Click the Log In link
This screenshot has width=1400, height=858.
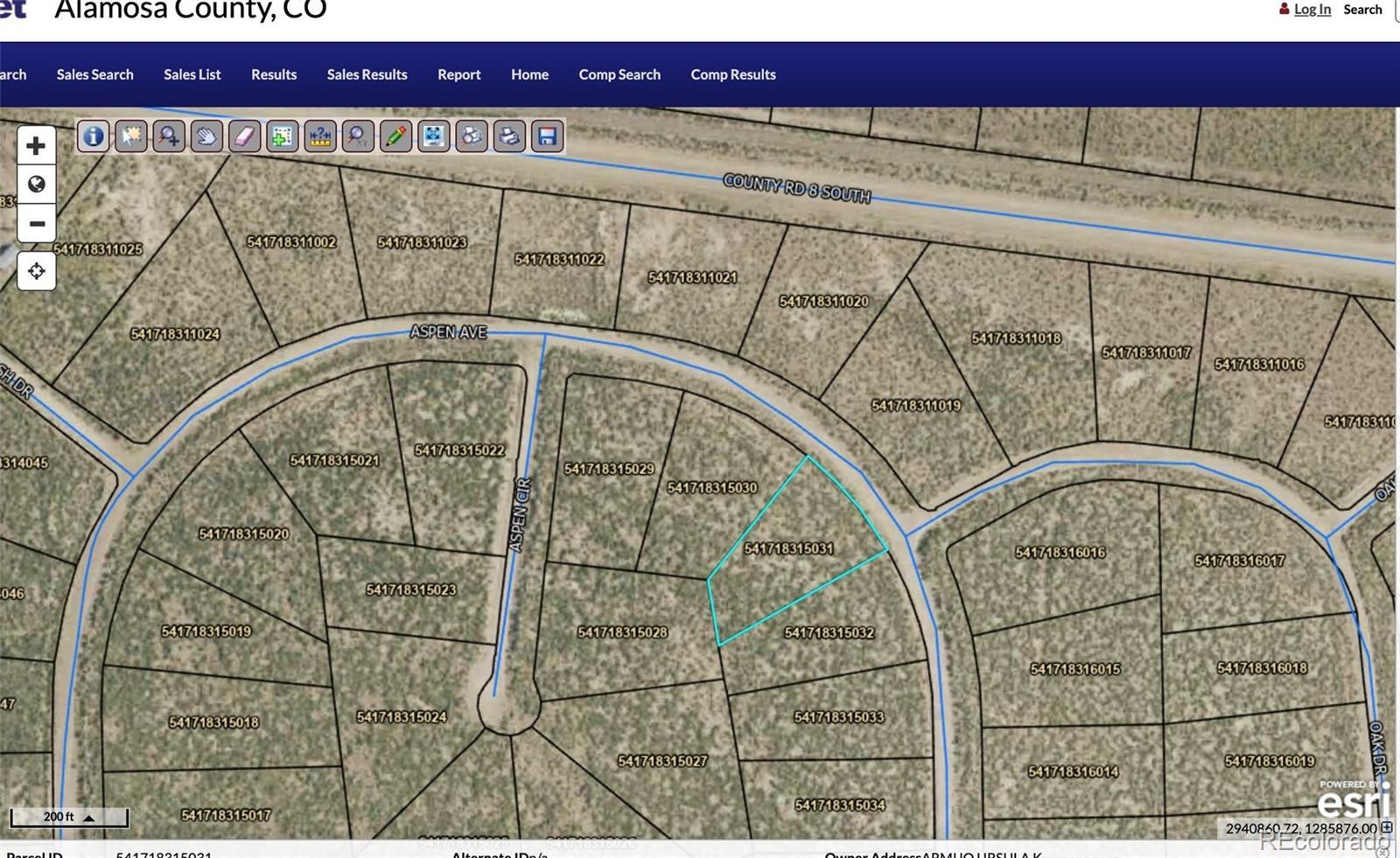tap(1312, 10)
